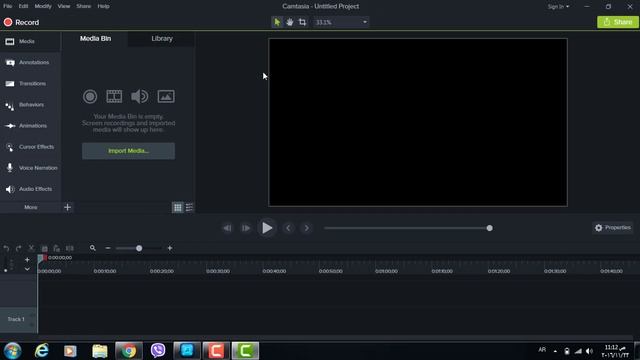This screenshot has width=640, height=360.
Task: Switch Media Bin to thumbnail grid view
Action: [x=178, y=207]
